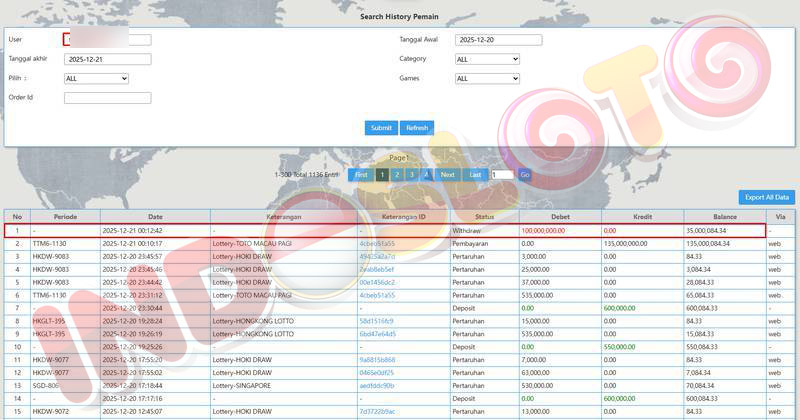This screenshot has height=420, width=800.
Task: Click the page number input box
Action: 502,174
